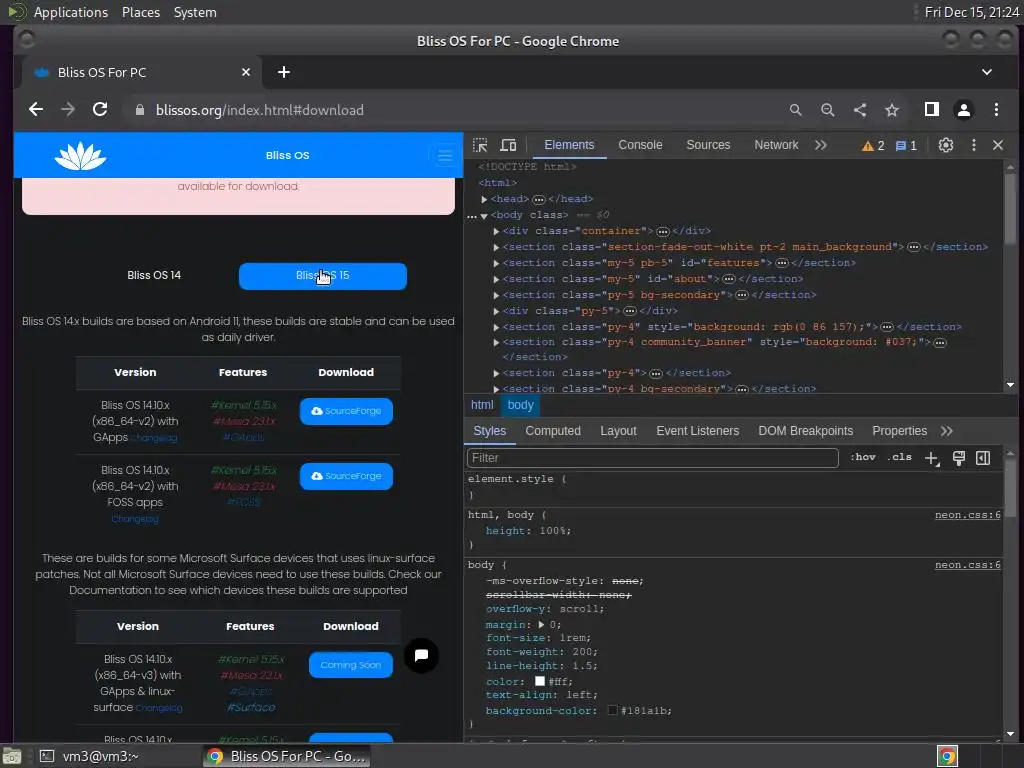Toggle the computed styles sidebar icon
Screen dimensions: 1024x768
click(983, 458)
